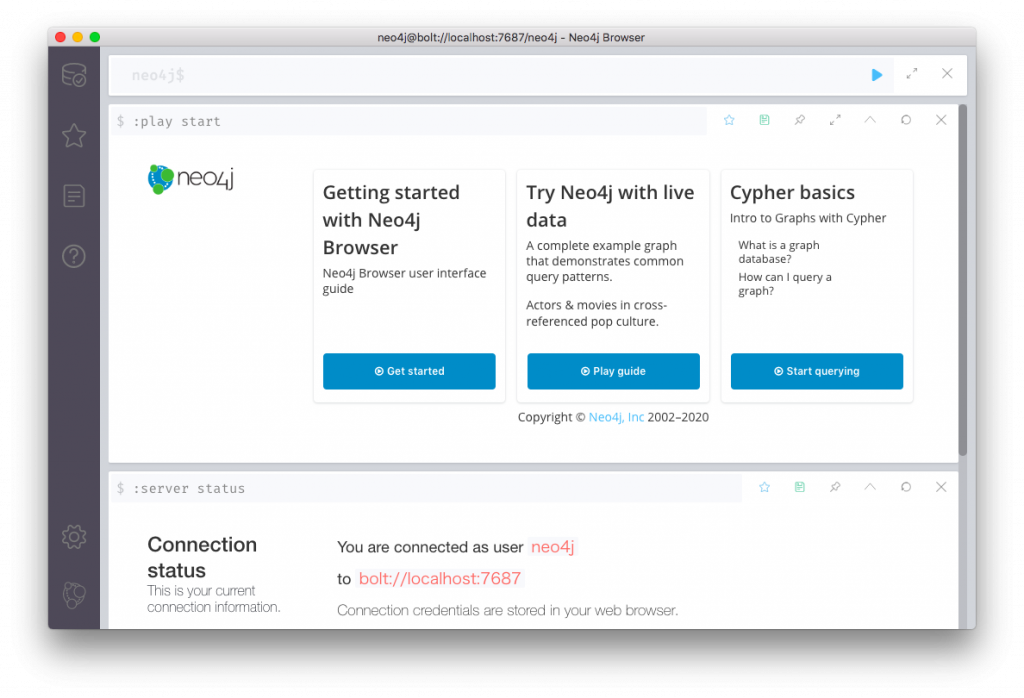1024x698 pixels.
Task: Pin the :server status frame
Action: [835, 487]
